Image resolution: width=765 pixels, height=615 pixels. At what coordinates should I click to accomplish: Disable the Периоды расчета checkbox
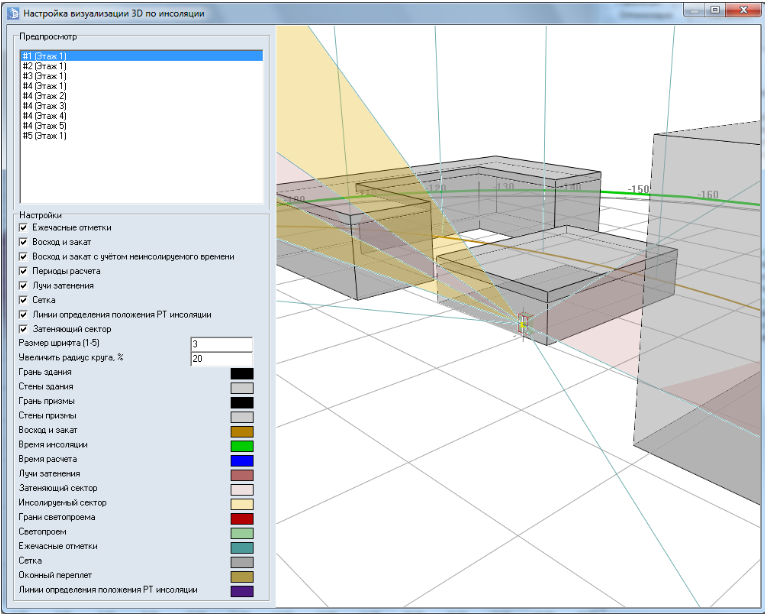click(x=23, y=271)
